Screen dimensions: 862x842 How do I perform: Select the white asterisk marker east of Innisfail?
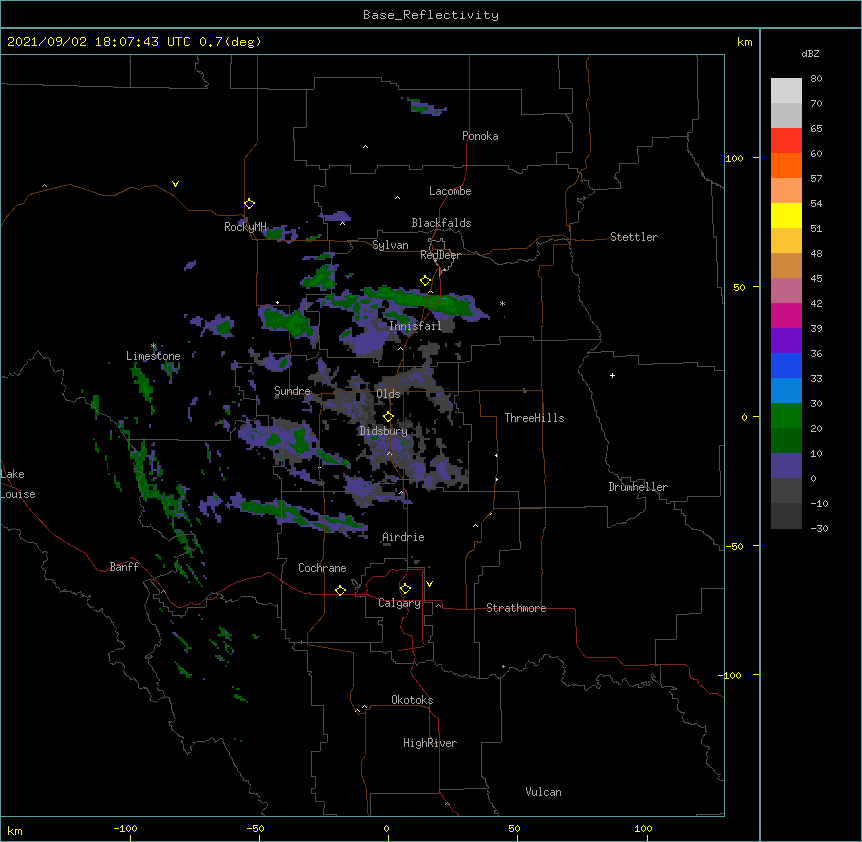(502, 303)
